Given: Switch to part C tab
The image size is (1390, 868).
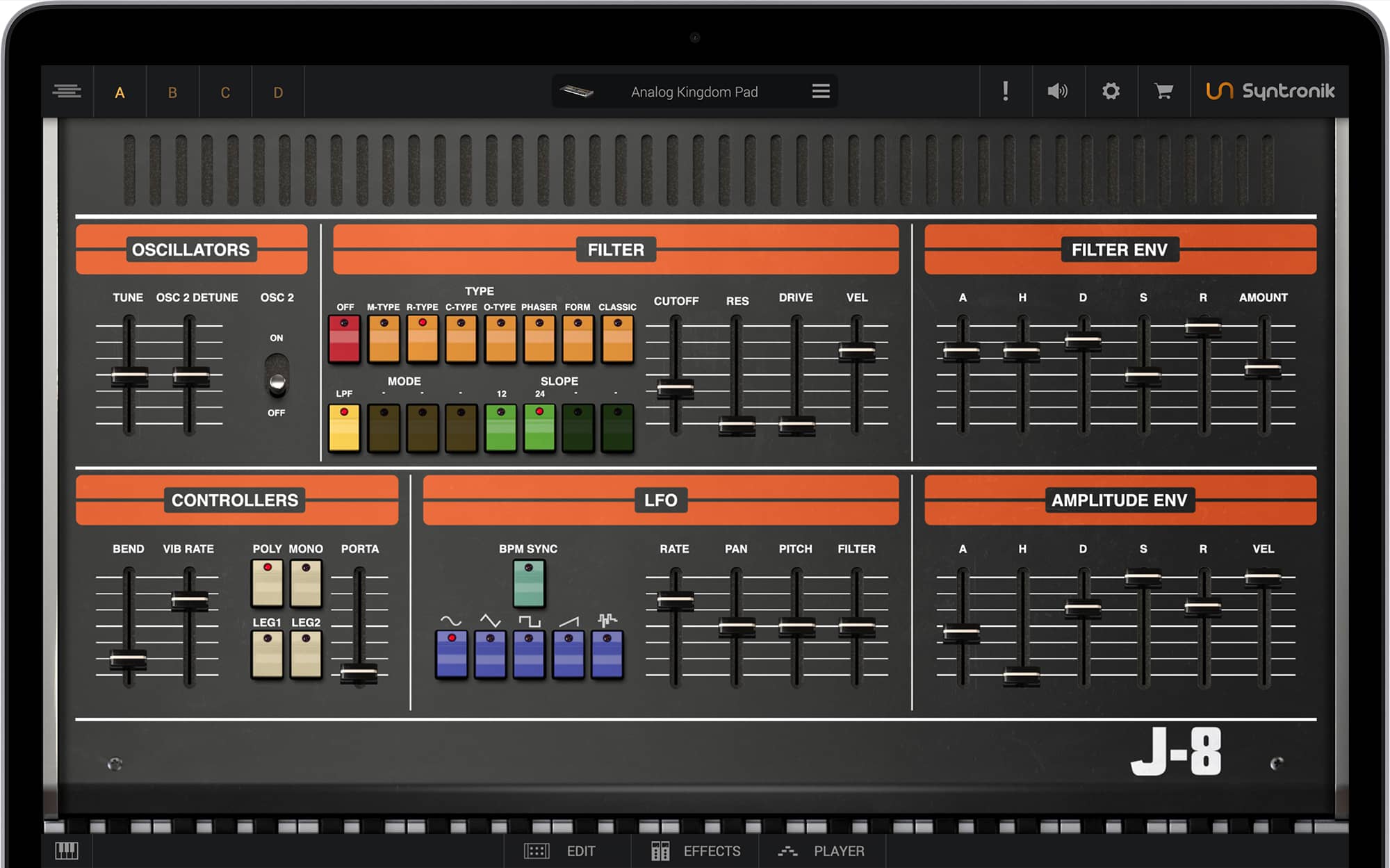Looking at the screenshot, I should click(x=225, y=92).
